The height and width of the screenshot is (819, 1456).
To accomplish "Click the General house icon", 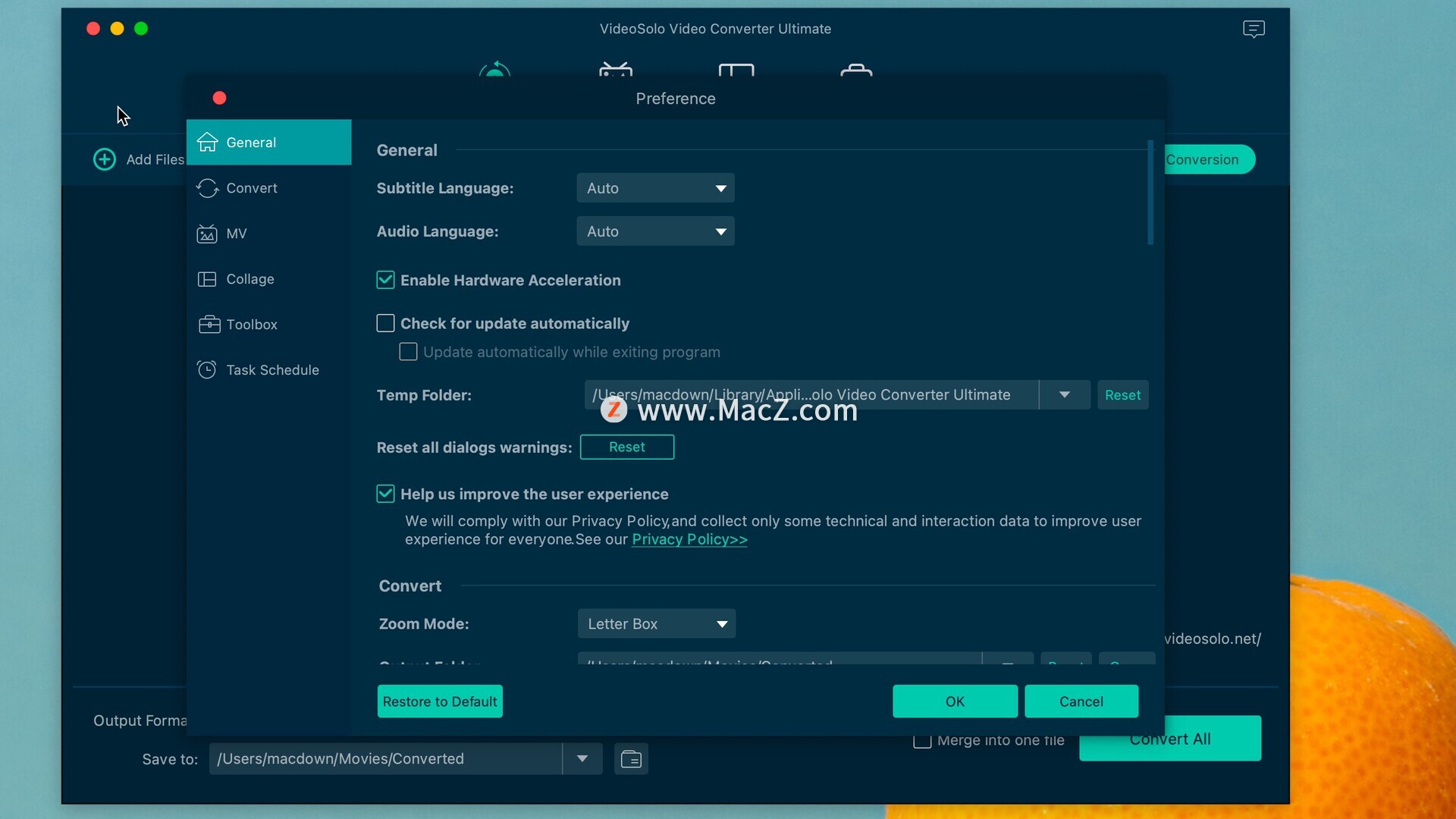I will coord(207,142).
